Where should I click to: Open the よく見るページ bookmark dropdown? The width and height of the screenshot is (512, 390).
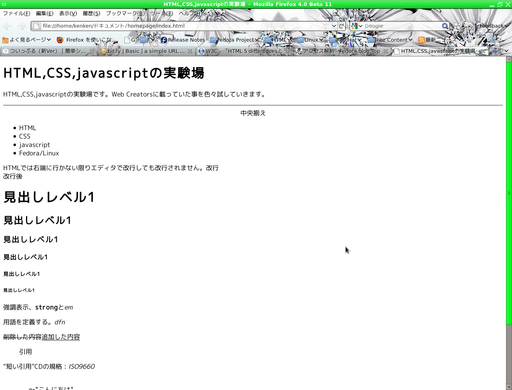point(26,40)
